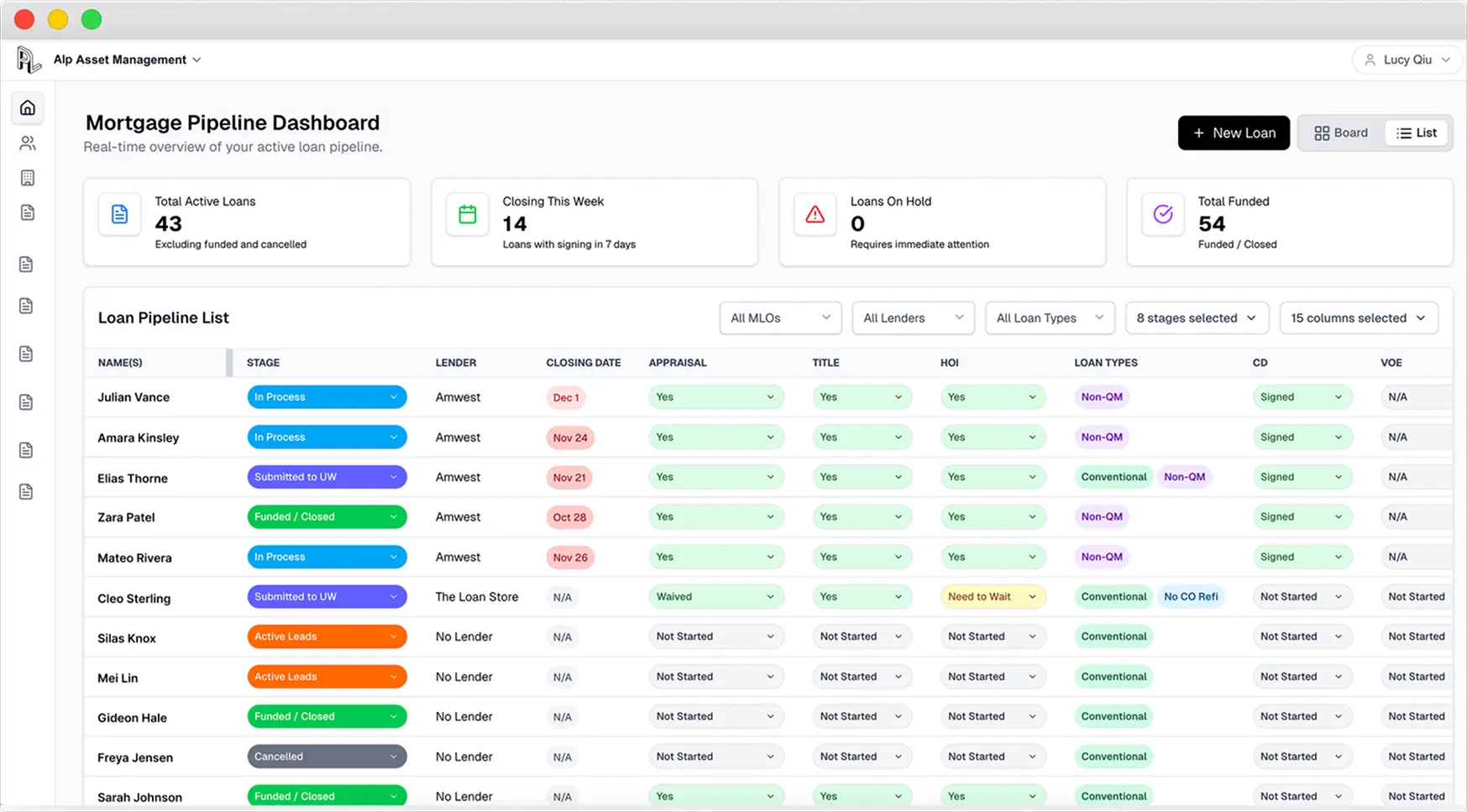Click the calendar icon on Closing This Week card

467,214
